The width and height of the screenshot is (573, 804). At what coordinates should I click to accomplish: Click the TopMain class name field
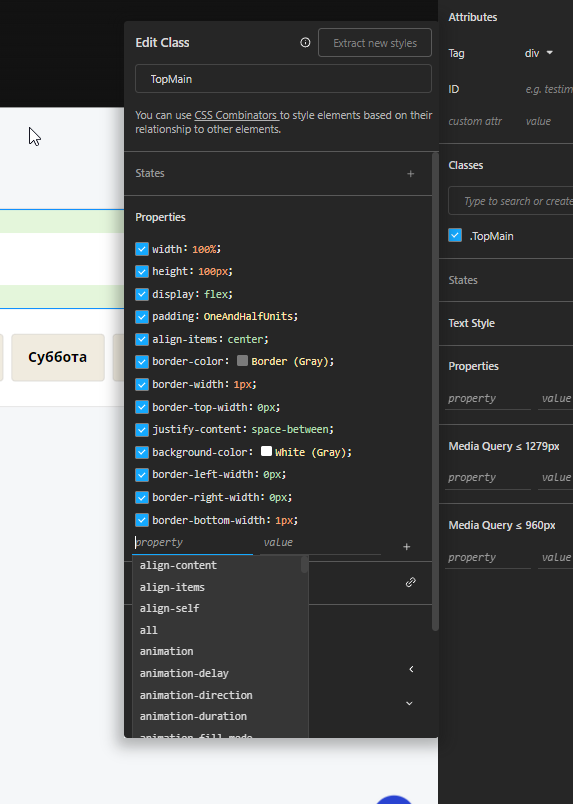click(x=283, y=79)
